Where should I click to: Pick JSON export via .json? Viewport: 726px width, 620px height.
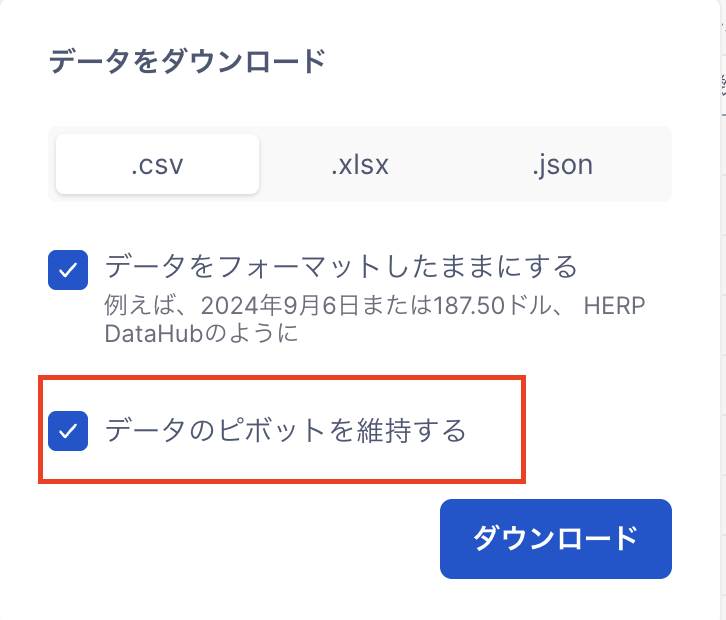click(x=562, y=164)
